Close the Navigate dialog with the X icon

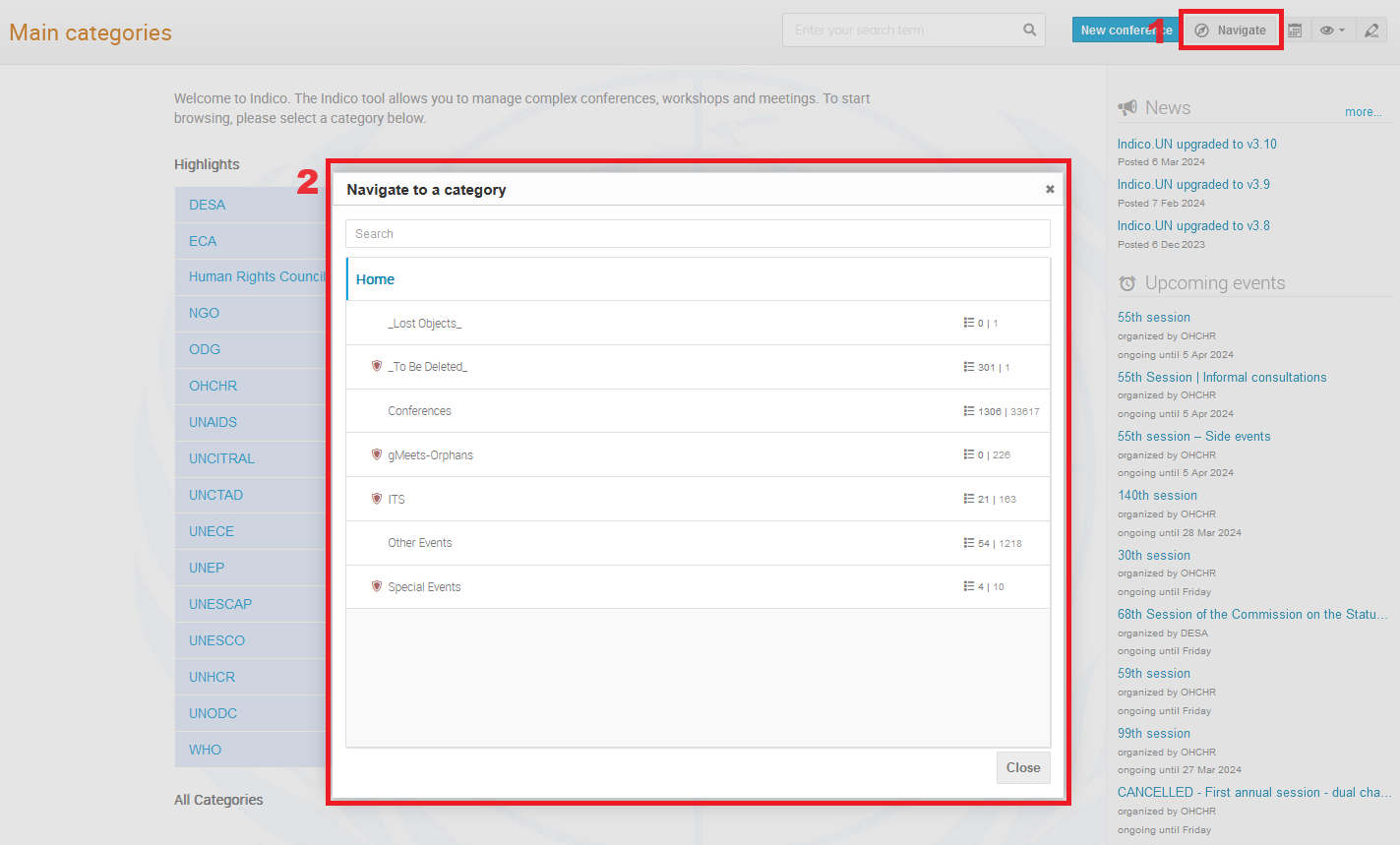tap(1050, 189)
